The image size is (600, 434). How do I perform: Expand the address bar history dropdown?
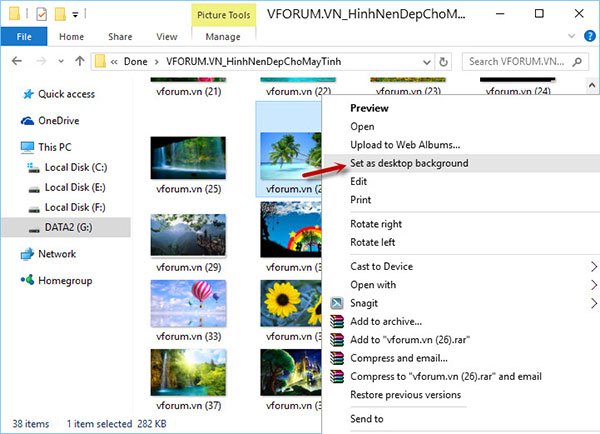click(x=427, y=62)
